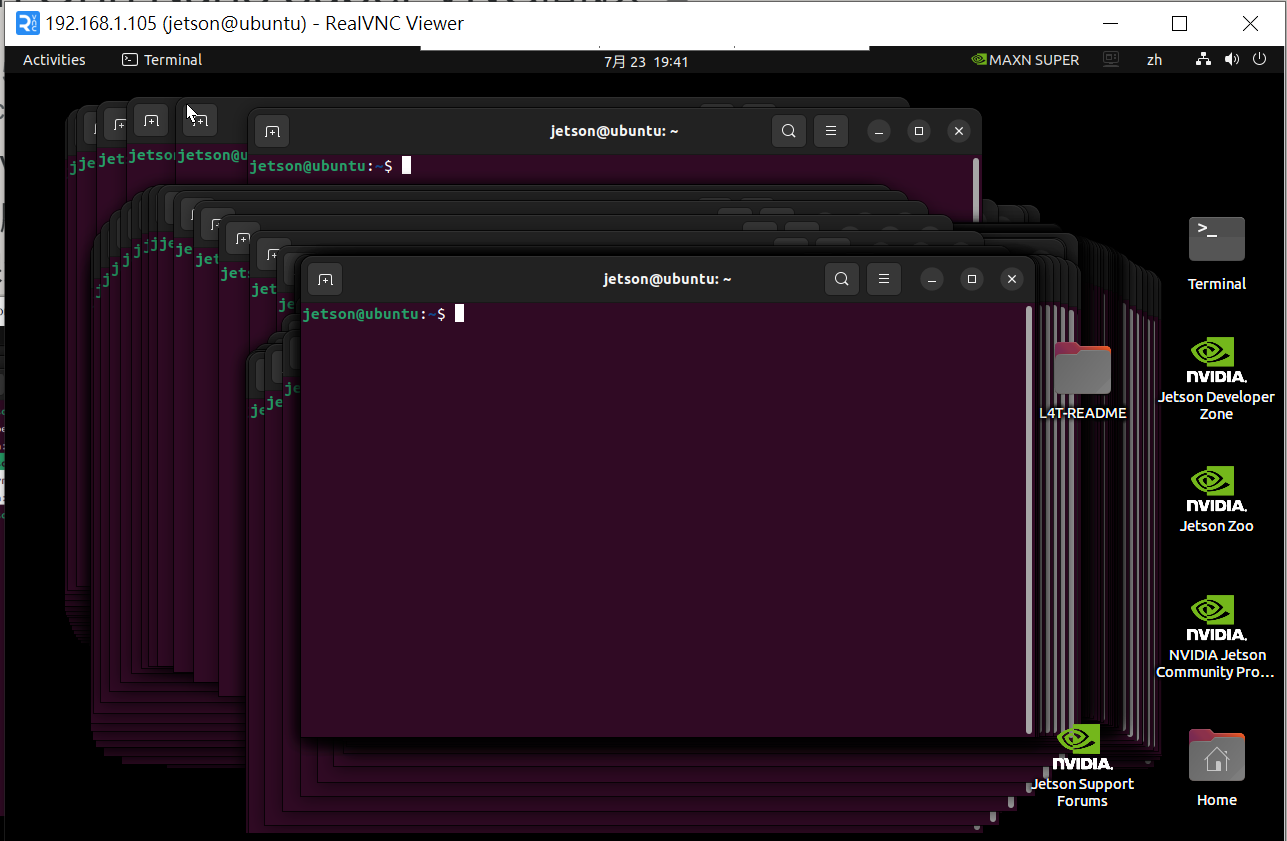1287x841 pixels.
Task: Select the Home folder desktop icon
Action: pos(1217,768)
